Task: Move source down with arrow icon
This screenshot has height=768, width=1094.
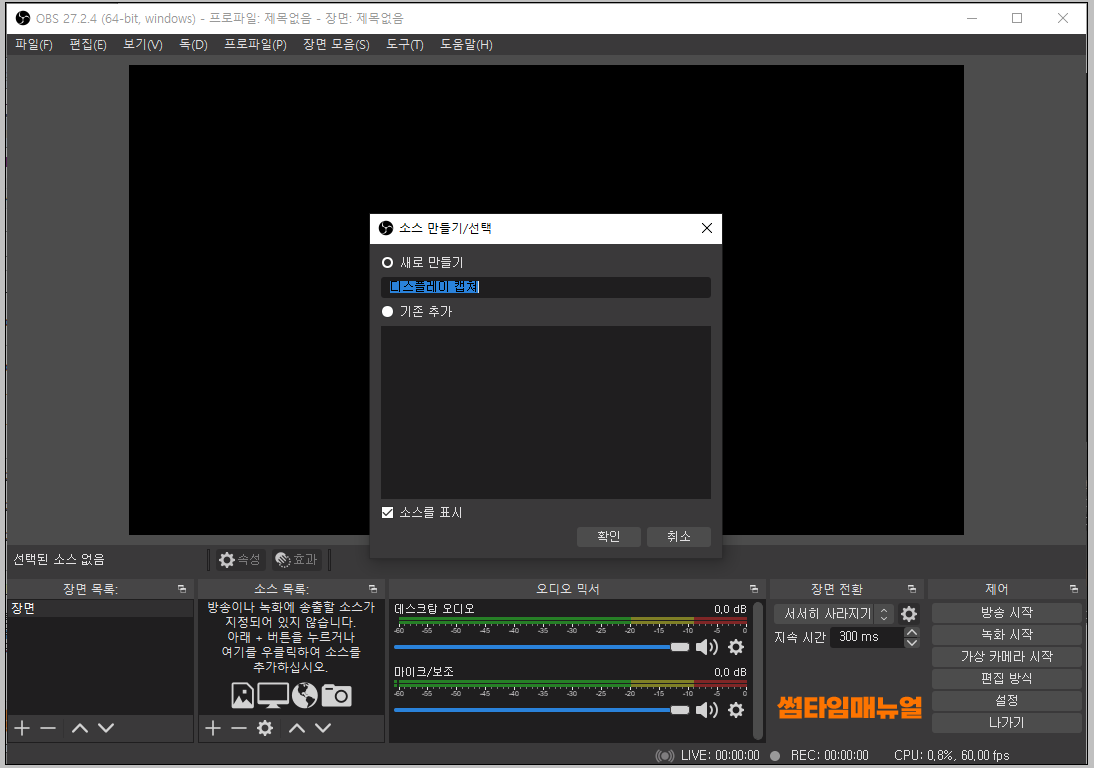Action: point(323,728)
